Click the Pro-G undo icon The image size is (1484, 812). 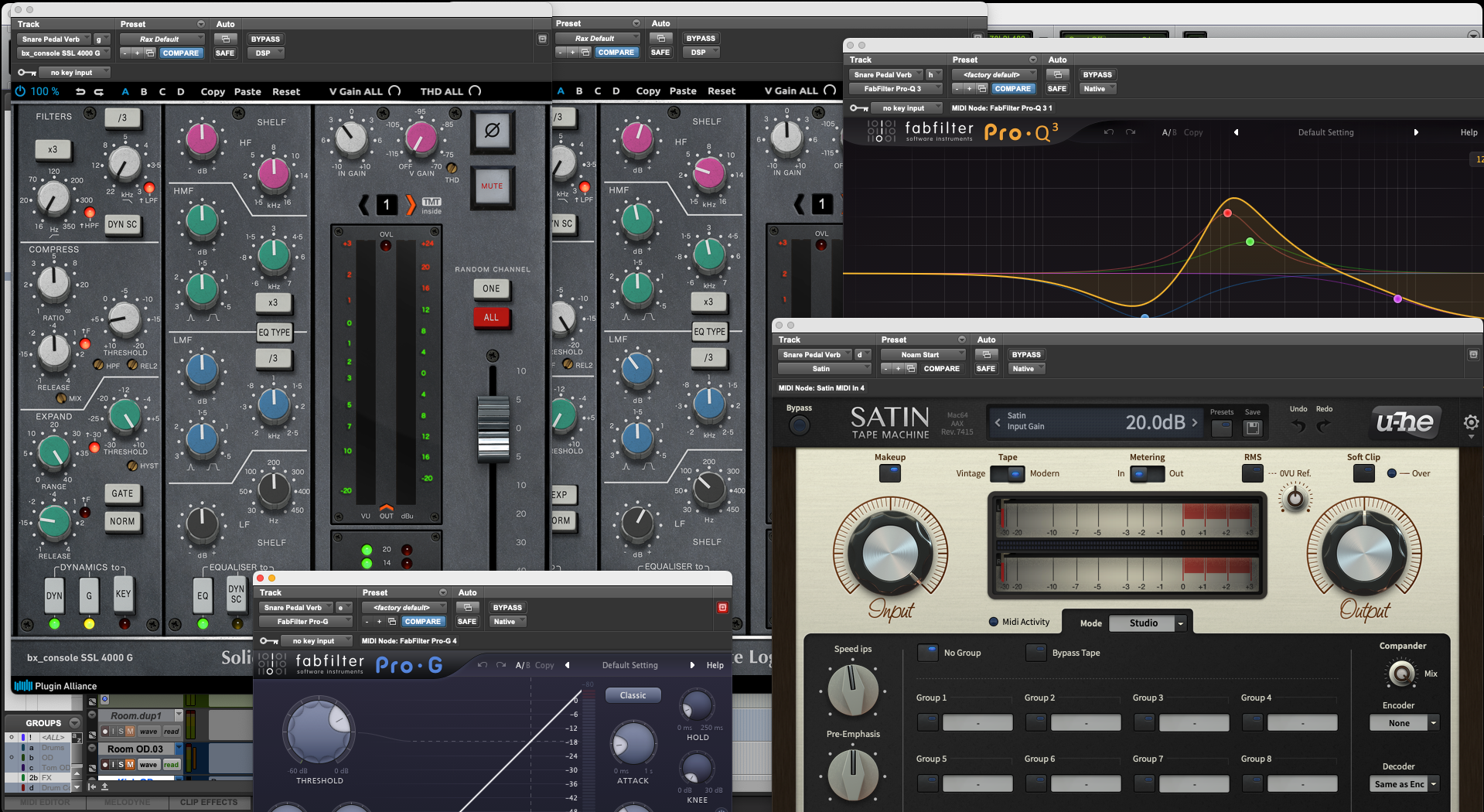483,665
